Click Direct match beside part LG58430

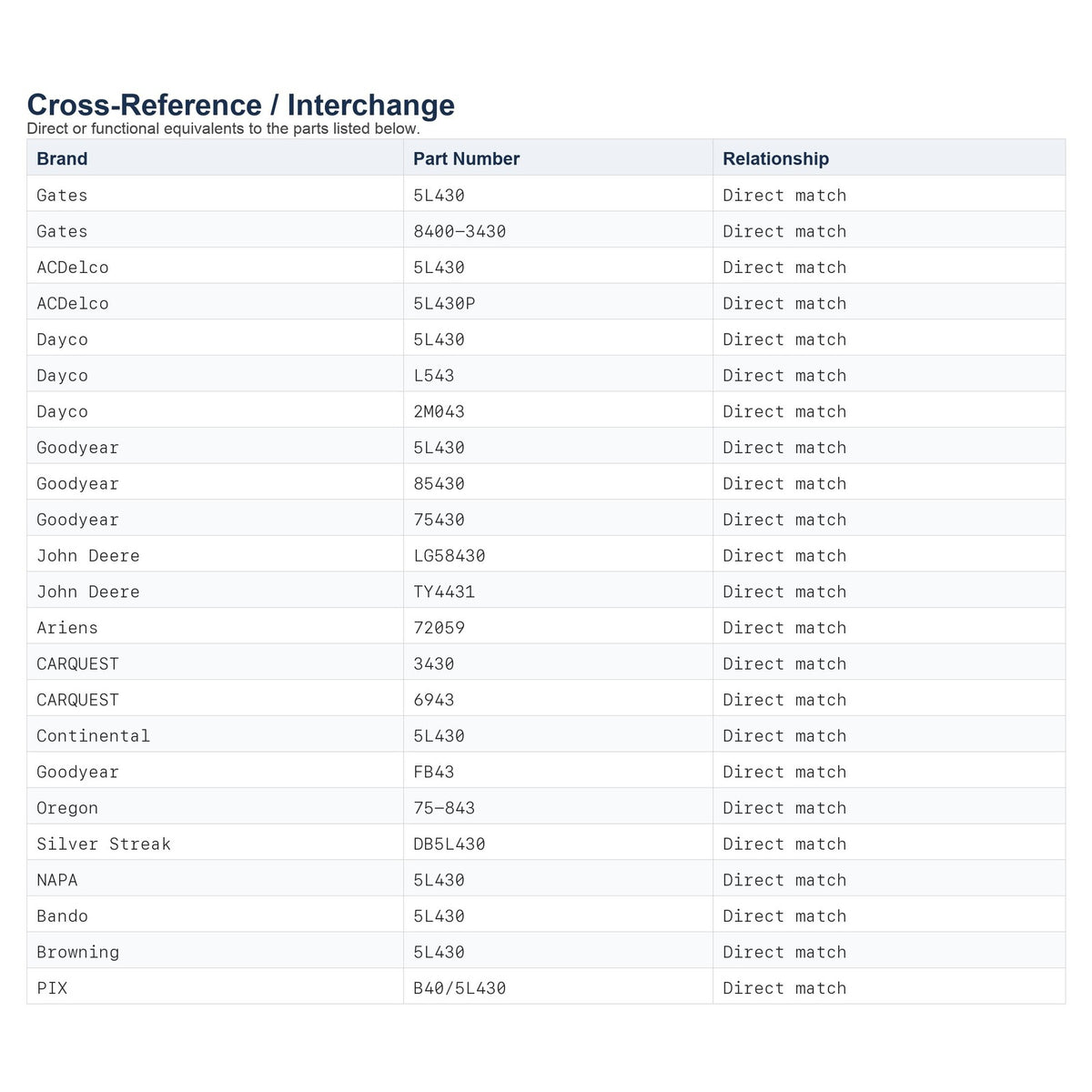784,555
